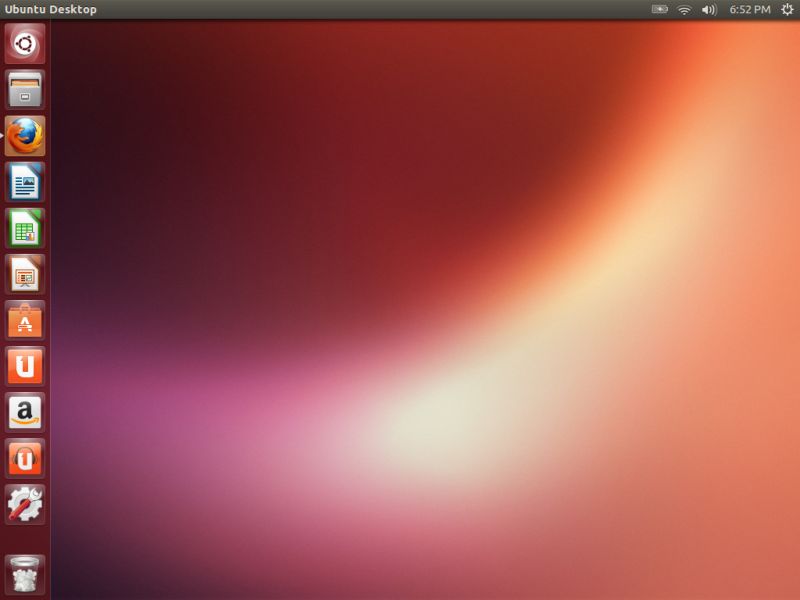Open the session gear menu

(x=787, y=8)
